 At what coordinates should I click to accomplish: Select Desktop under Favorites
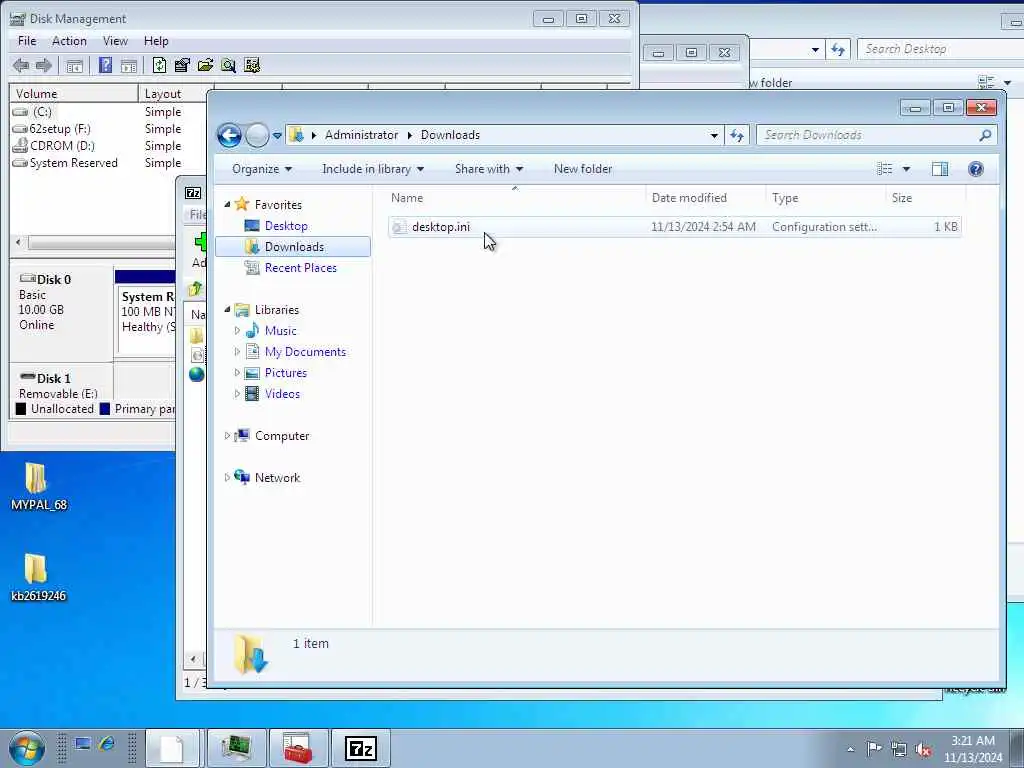(x=286, y=226)
